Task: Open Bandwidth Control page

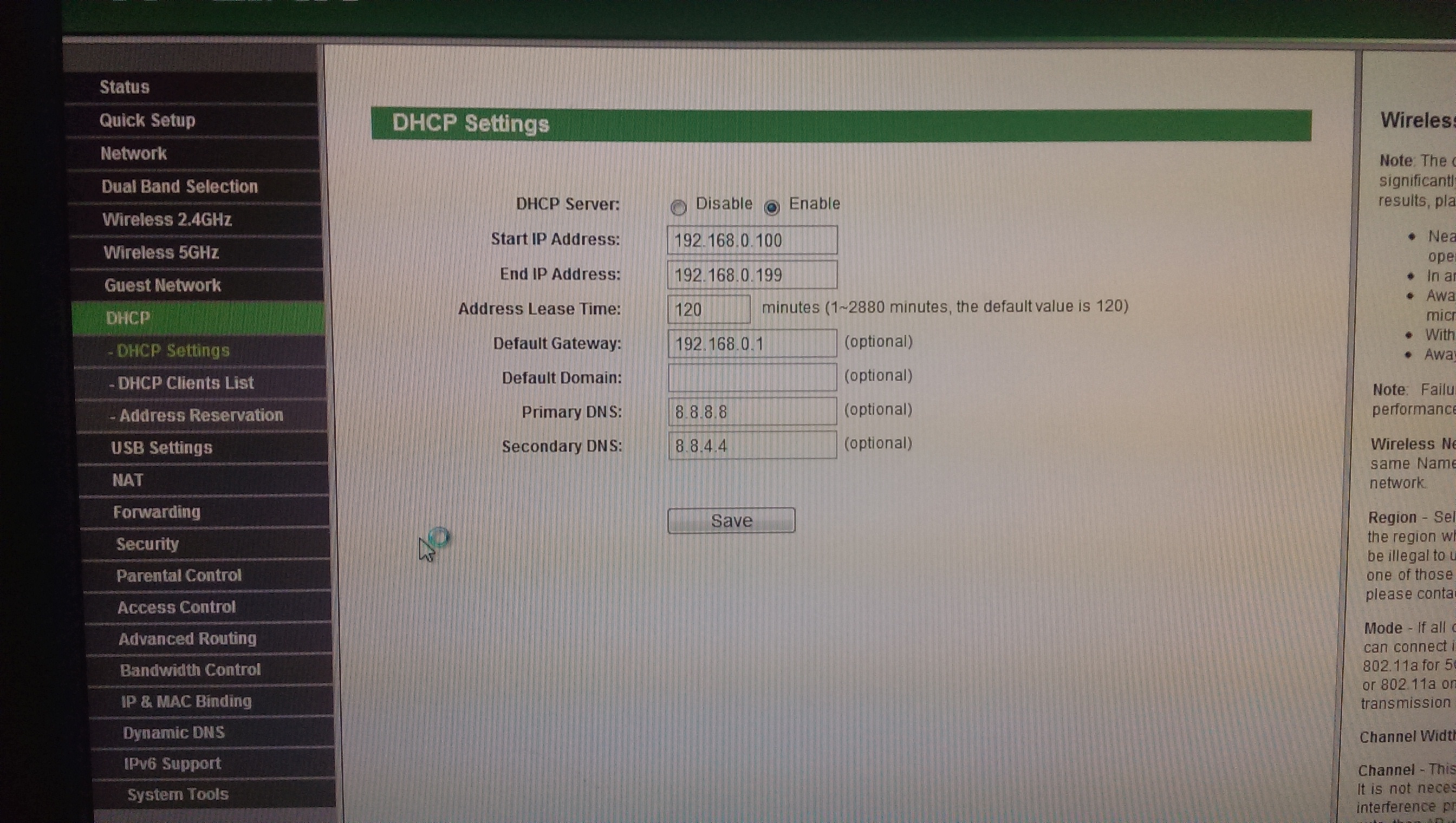Action: click(x=190, y=670)
